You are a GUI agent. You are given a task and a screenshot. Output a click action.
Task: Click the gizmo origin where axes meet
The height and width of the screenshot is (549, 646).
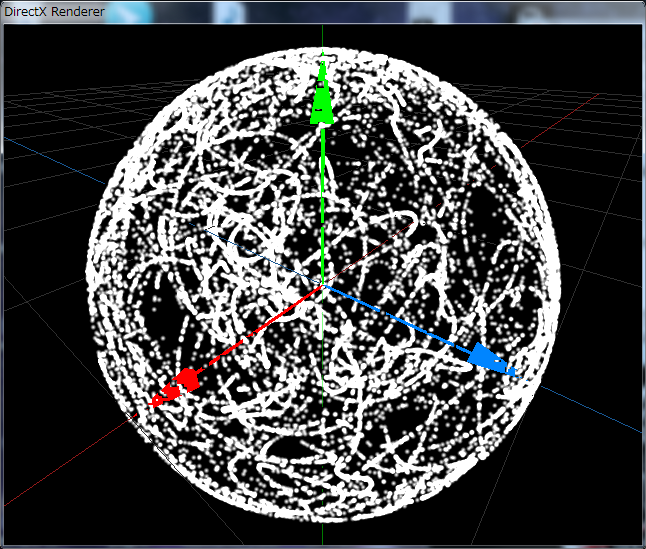tap(323, 287)
